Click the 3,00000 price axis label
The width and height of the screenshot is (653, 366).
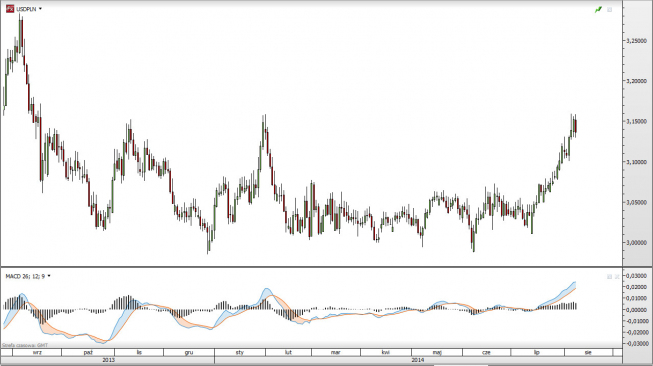[637, 243]
